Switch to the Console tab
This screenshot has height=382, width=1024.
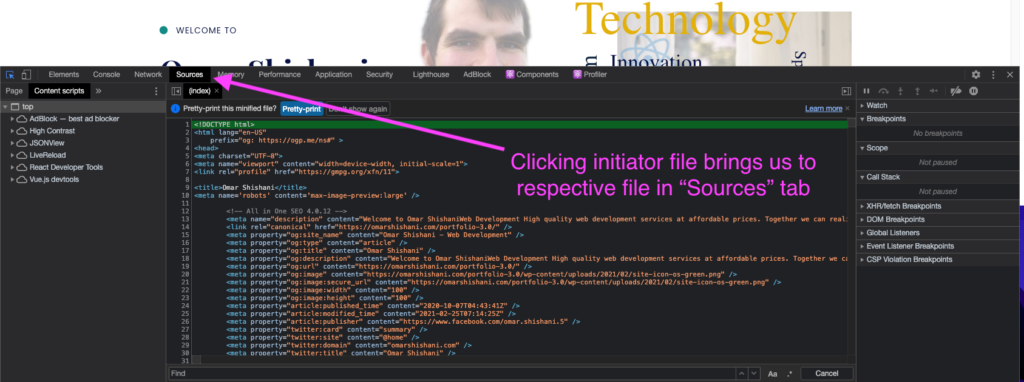point(106,74)
